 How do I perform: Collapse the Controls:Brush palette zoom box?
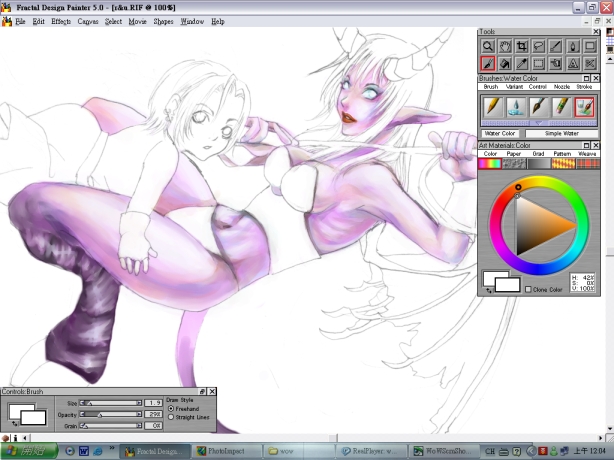[202, 391]
